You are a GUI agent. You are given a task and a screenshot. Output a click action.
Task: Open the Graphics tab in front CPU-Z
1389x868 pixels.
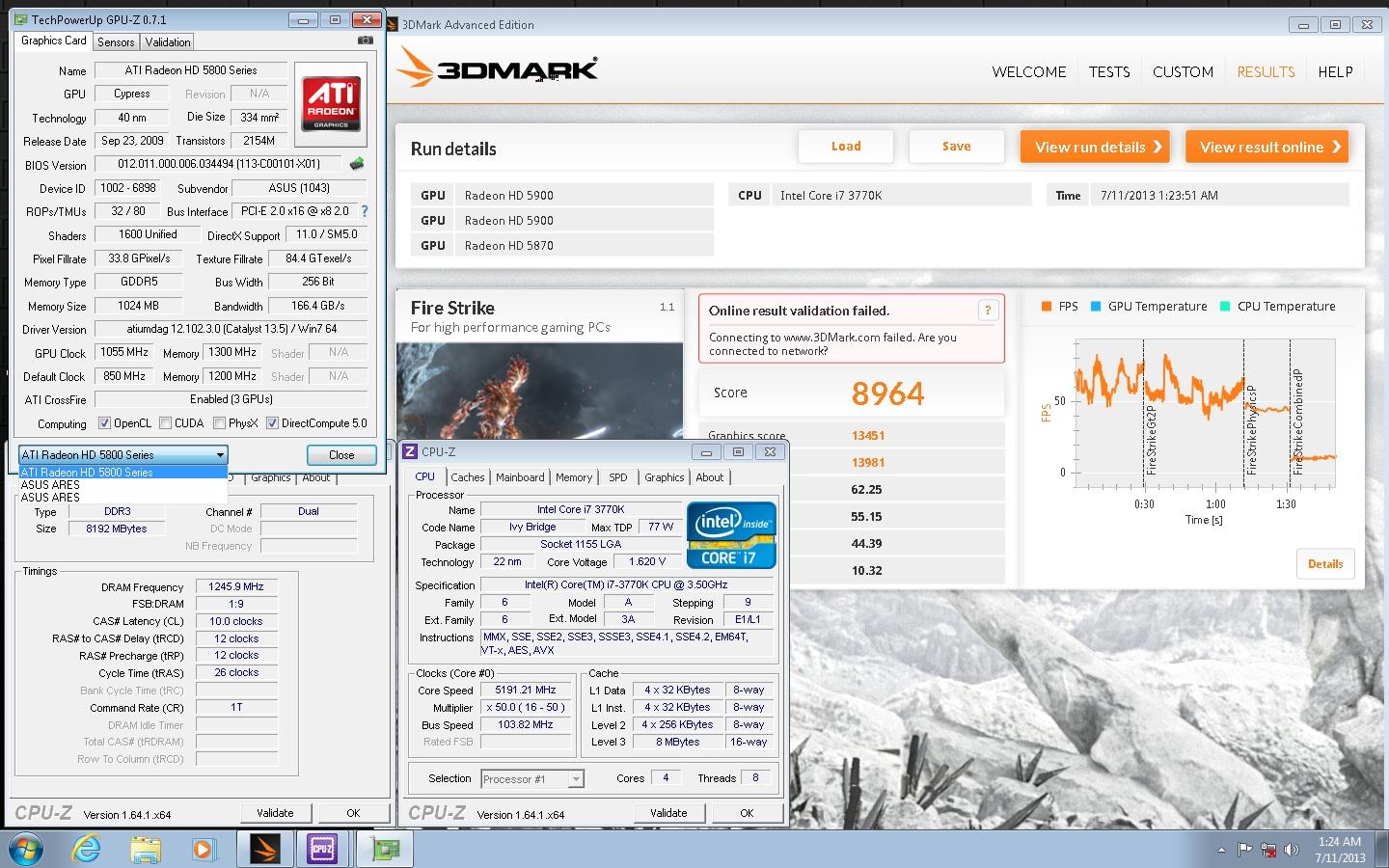click(665, 477)
